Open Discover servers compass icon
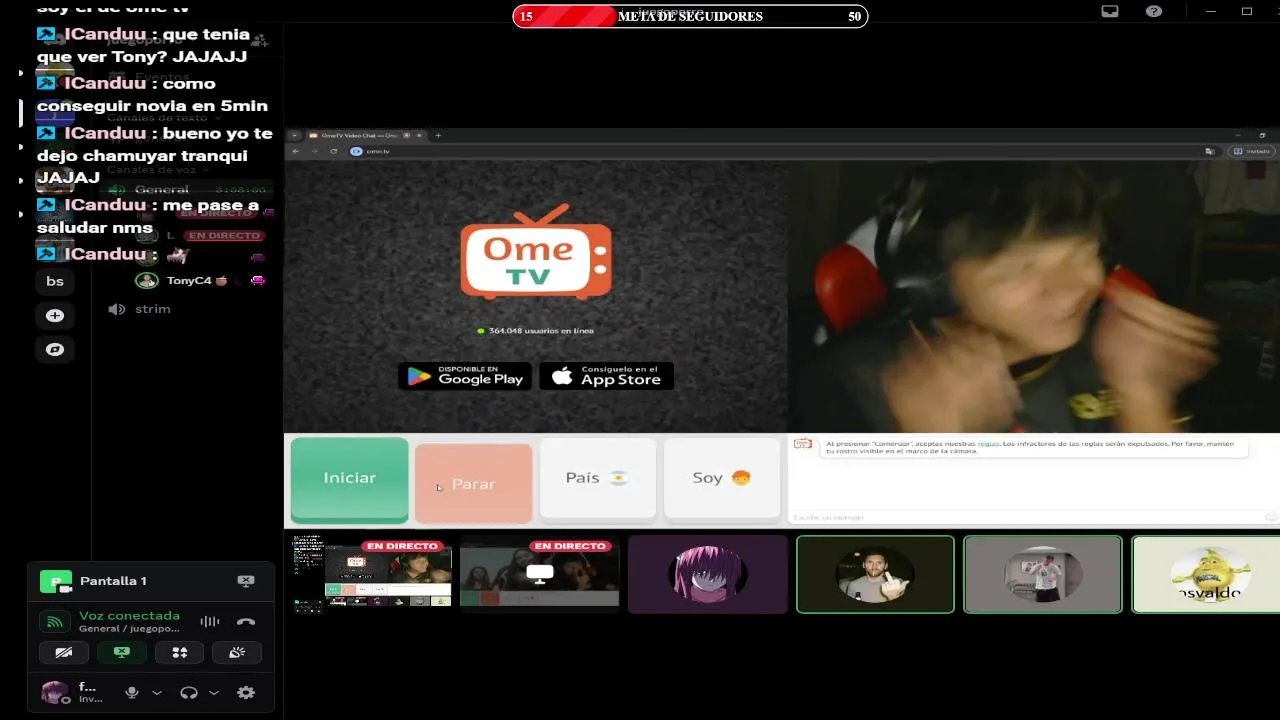This screenshot has height=720, width=1280. (55, 350)
